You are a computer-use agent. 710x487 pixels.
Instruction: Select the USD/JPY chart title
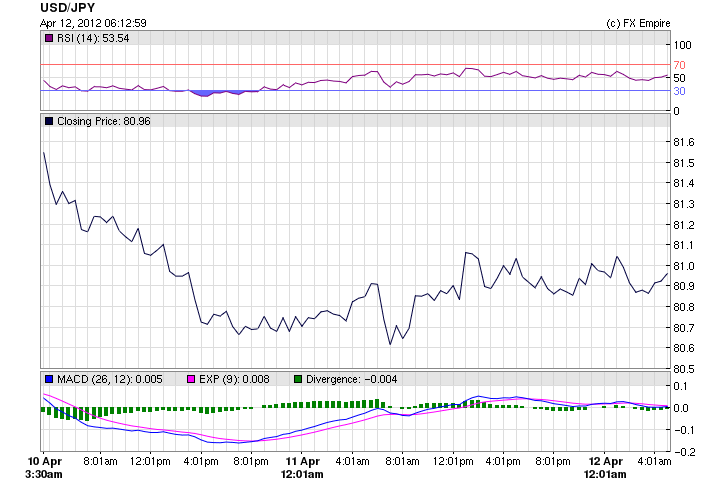click(67, 8)
